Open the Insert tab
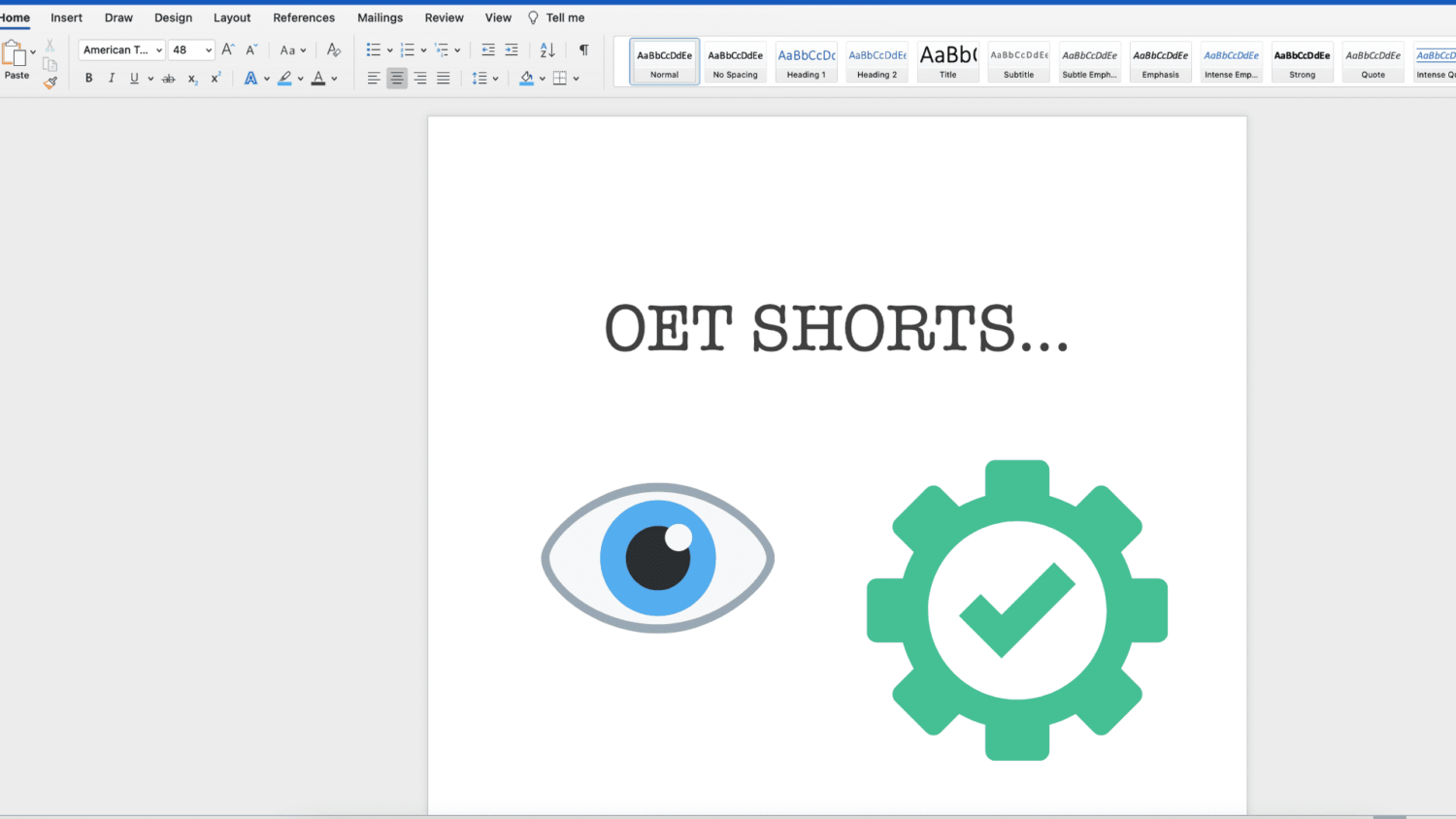The width and height of the screenshot is (1456, 819). 67,17
